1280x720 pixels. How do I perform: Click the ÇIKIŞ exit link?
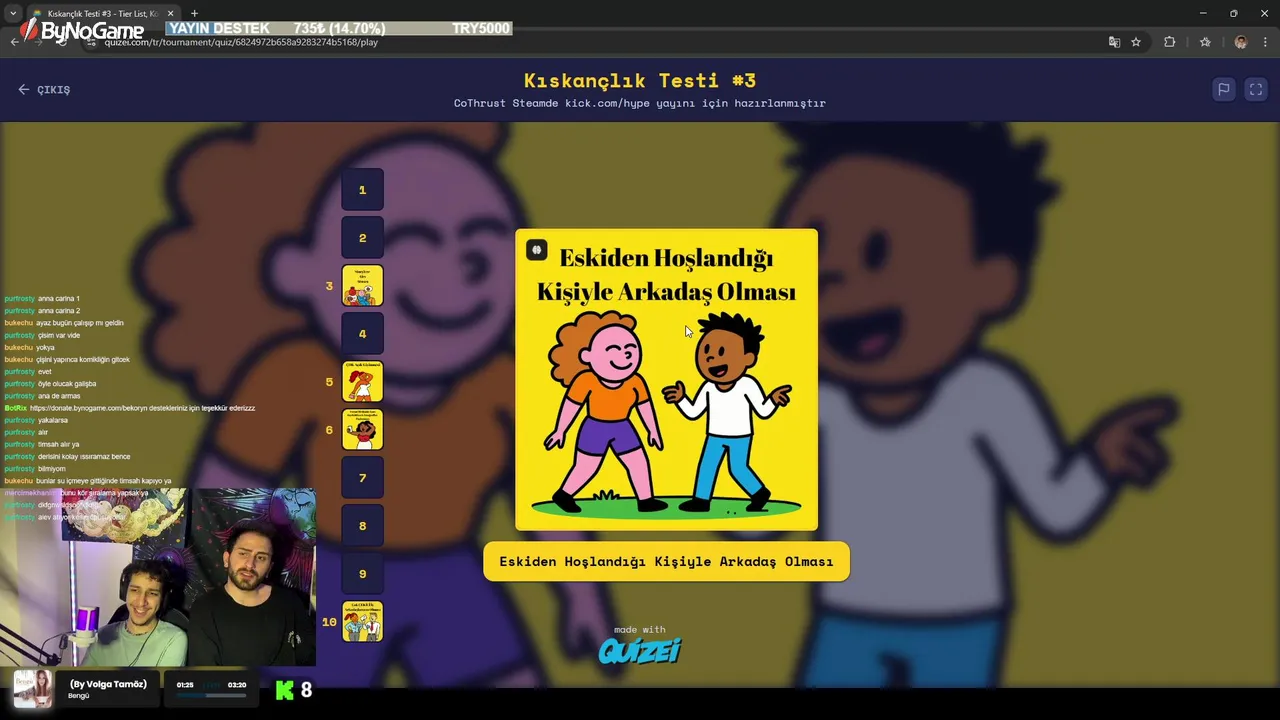[44, 90]
